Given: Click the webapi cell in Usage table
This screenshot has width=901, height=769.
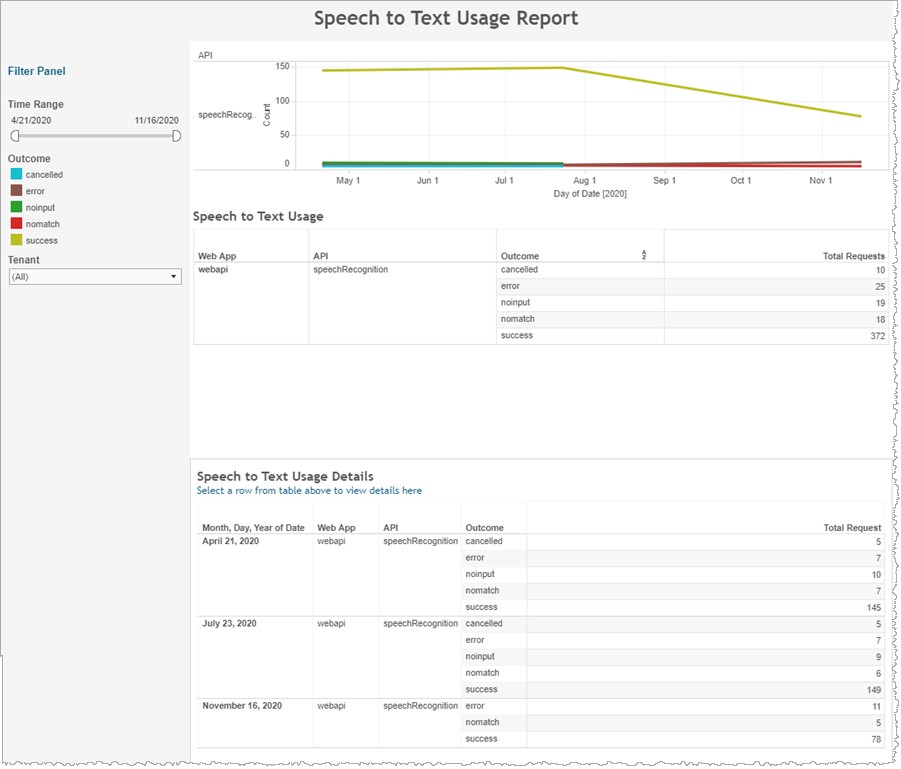Looking at the screenshot, I should click(211, 270).
